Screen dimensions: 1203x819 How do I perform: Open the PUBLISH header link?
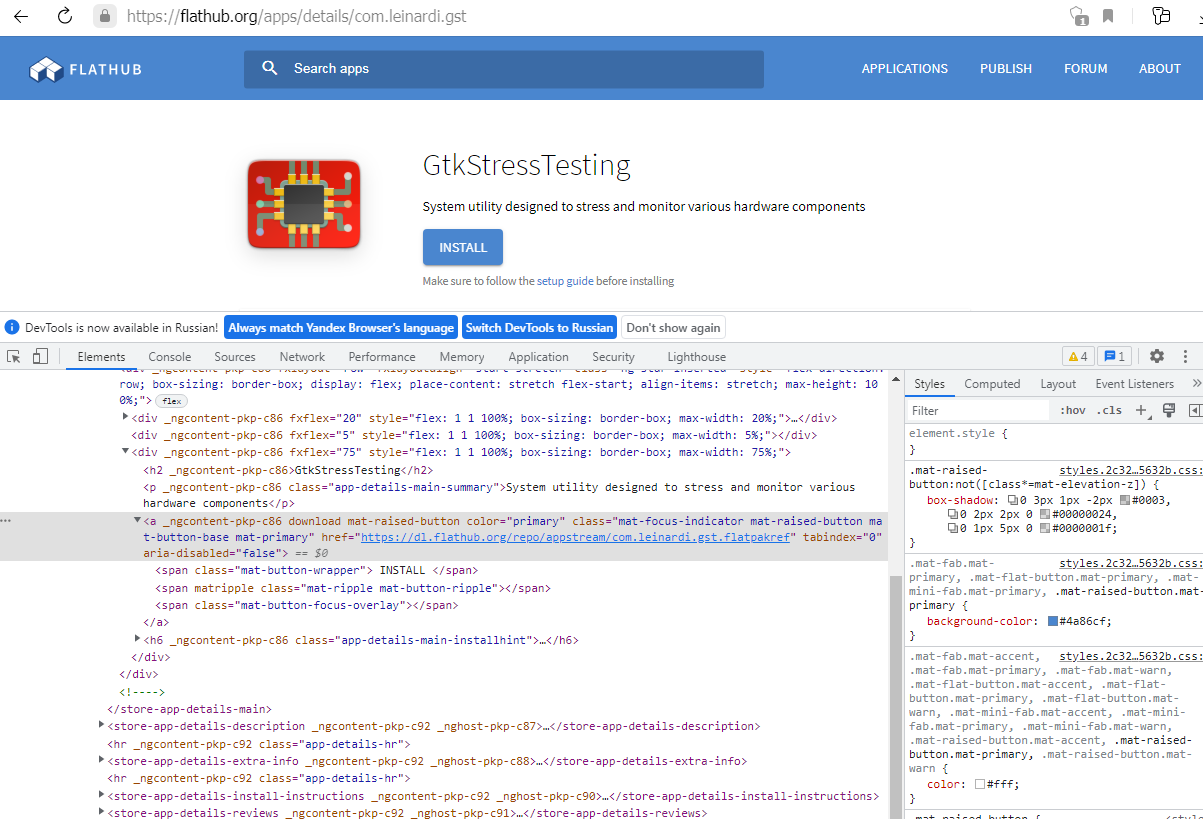click(x=1006, y=69)
